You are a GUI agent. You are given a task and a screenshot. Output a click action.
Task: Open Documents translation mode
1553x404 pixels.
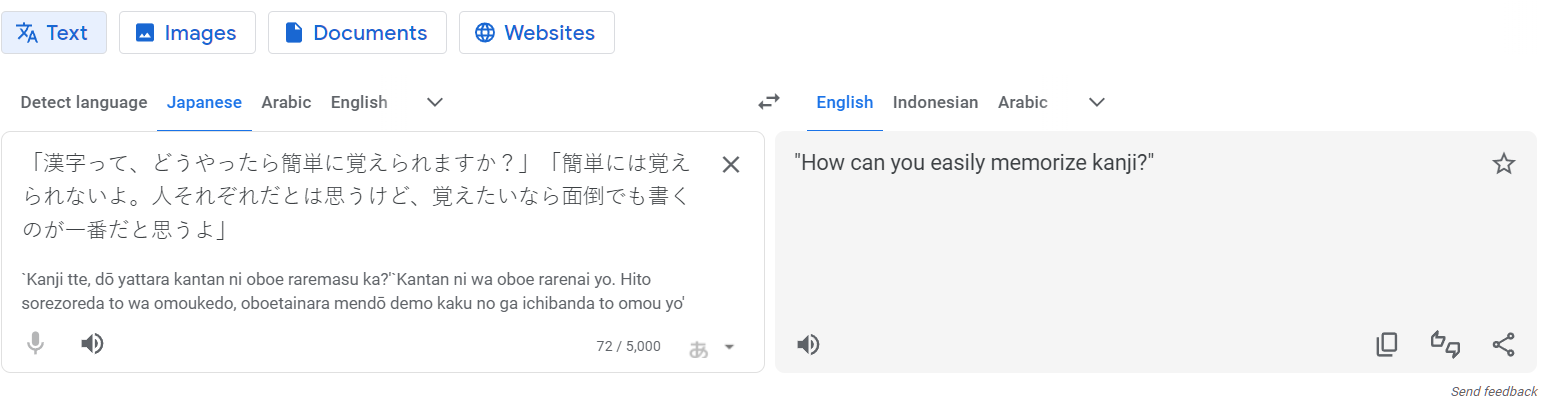357,33
